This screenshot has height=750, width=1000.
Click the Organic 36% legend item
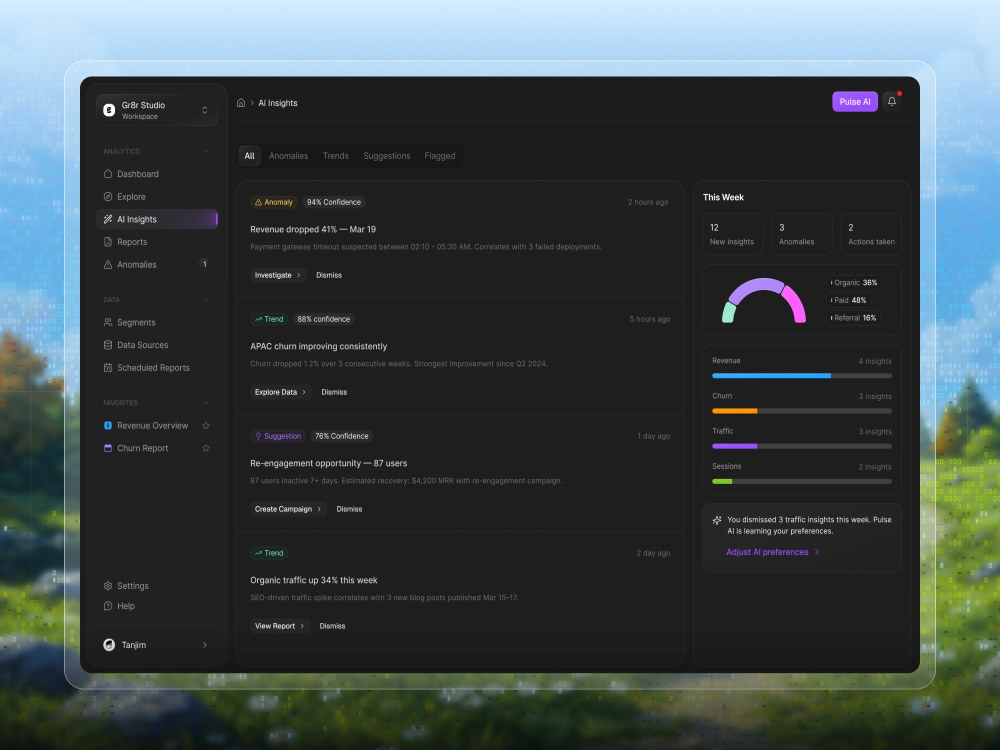pyautogui.click(x=854, y=283)
